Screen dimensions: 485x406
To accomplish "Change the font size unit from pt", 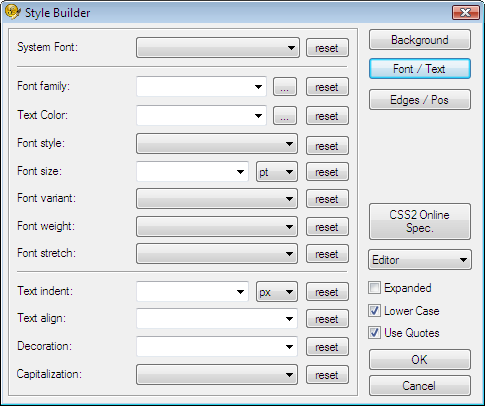I will (x=277, y=172).
